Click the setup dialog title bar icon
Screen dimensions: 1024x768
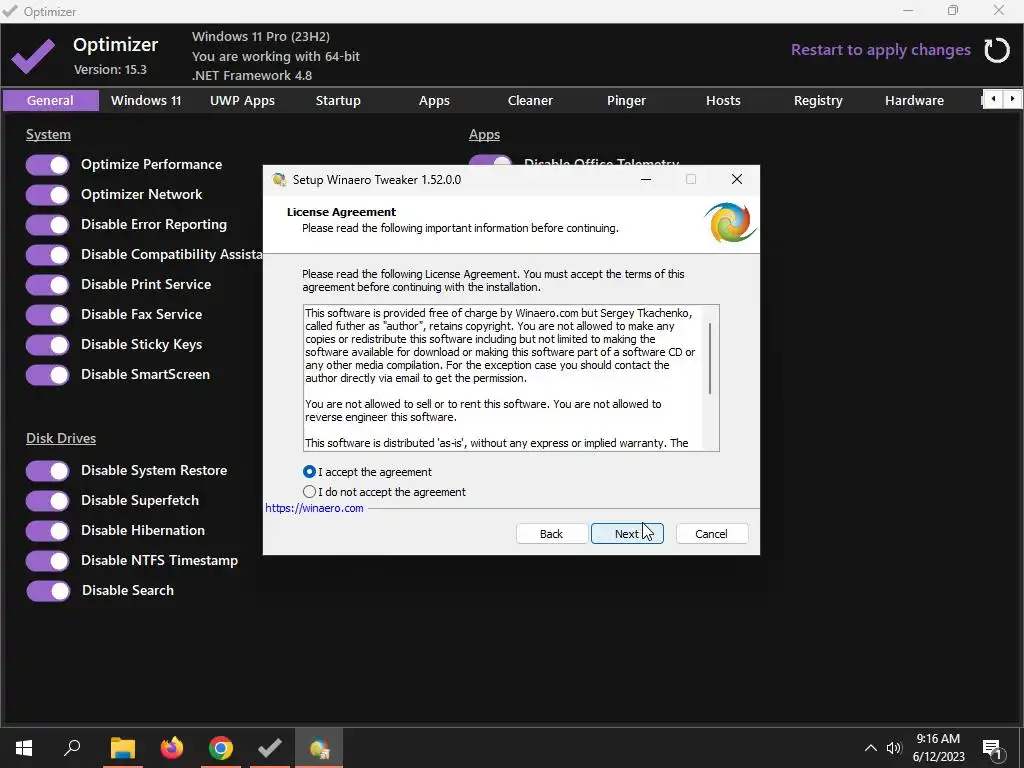pos(279,180)
